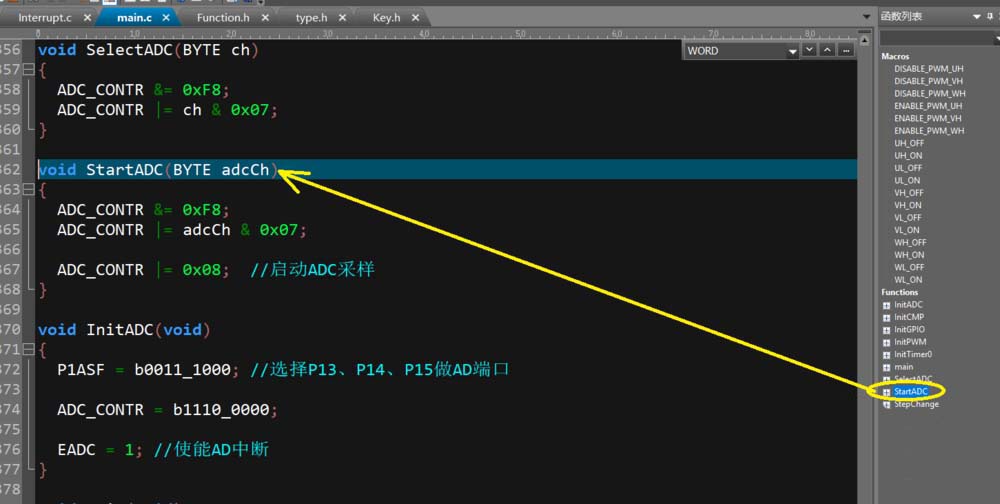1000x504 pixels.
Task: Close the Key.h tab
Action: (416, 18)
